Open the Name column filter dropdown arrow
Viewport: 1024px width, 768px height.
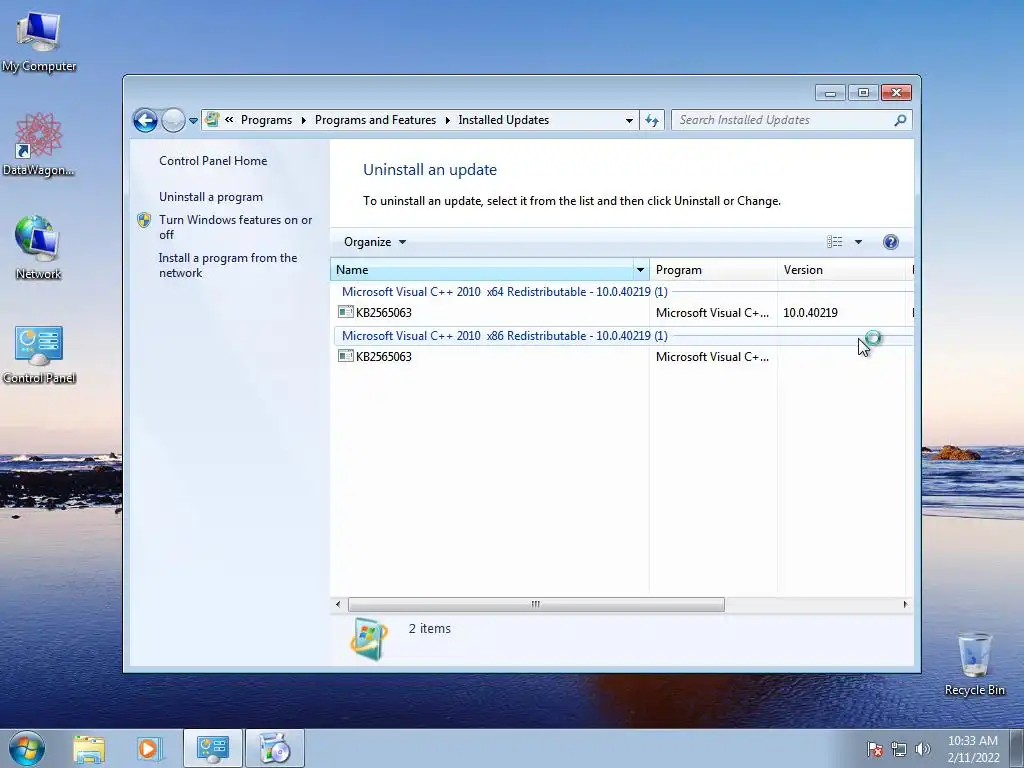640,270
